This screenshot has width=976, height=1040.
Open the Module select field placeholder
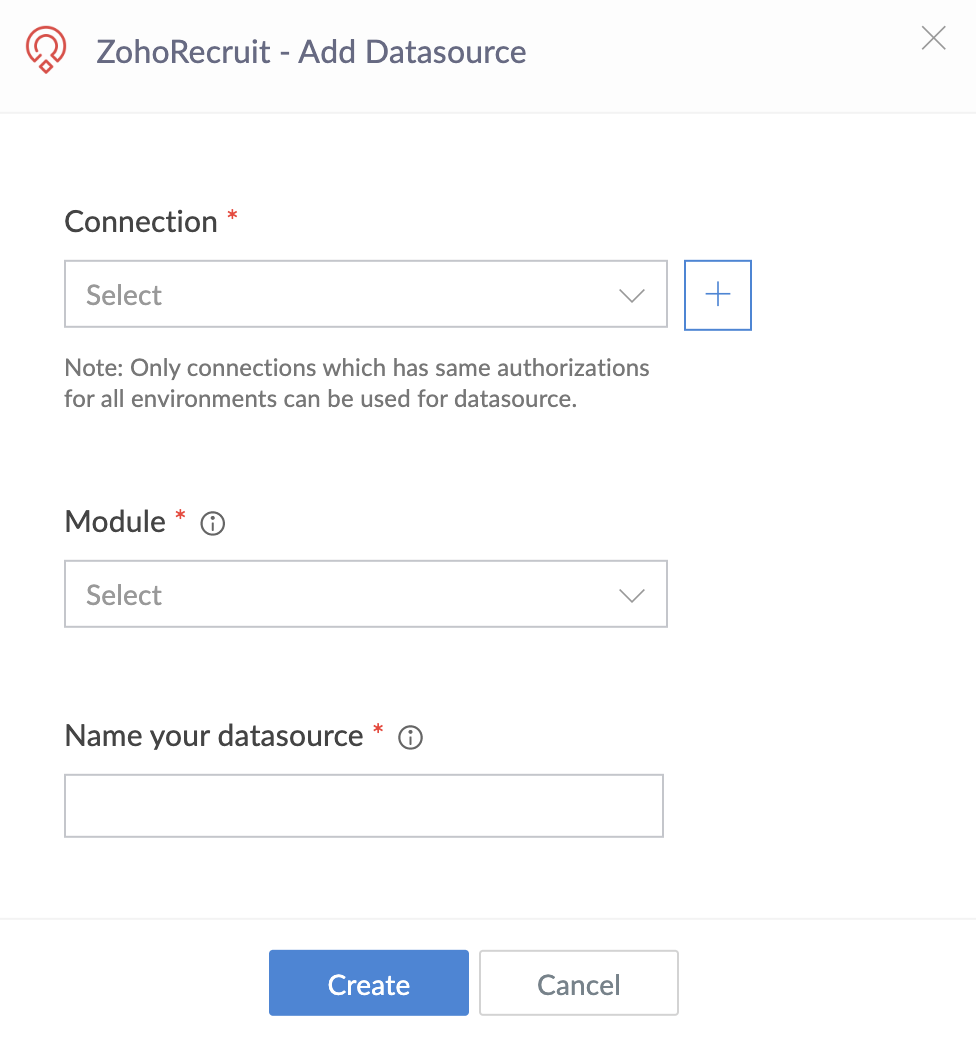(125, 595)
